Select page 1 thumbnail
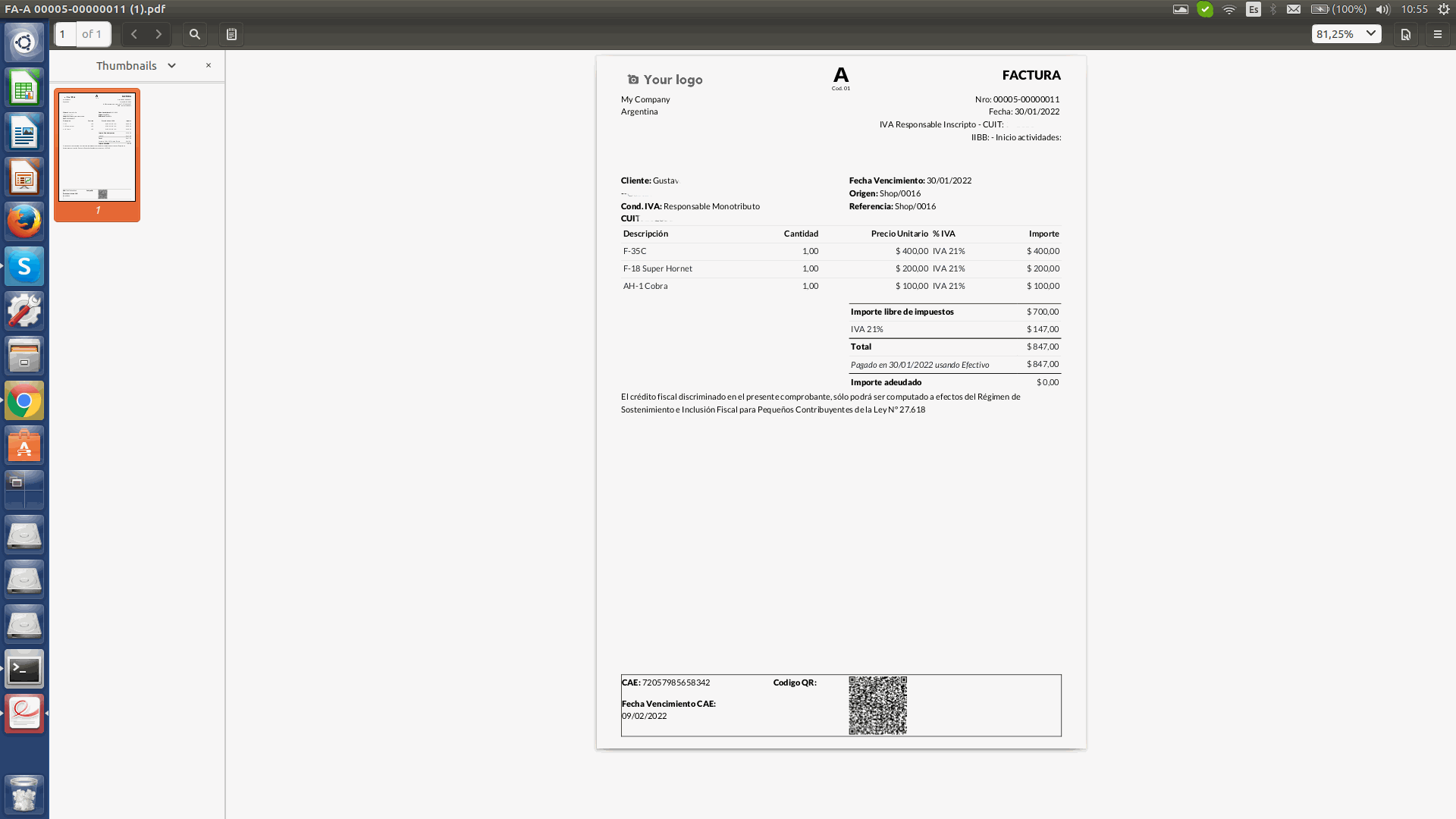The image size is (1456, 819). click(97, 155)
